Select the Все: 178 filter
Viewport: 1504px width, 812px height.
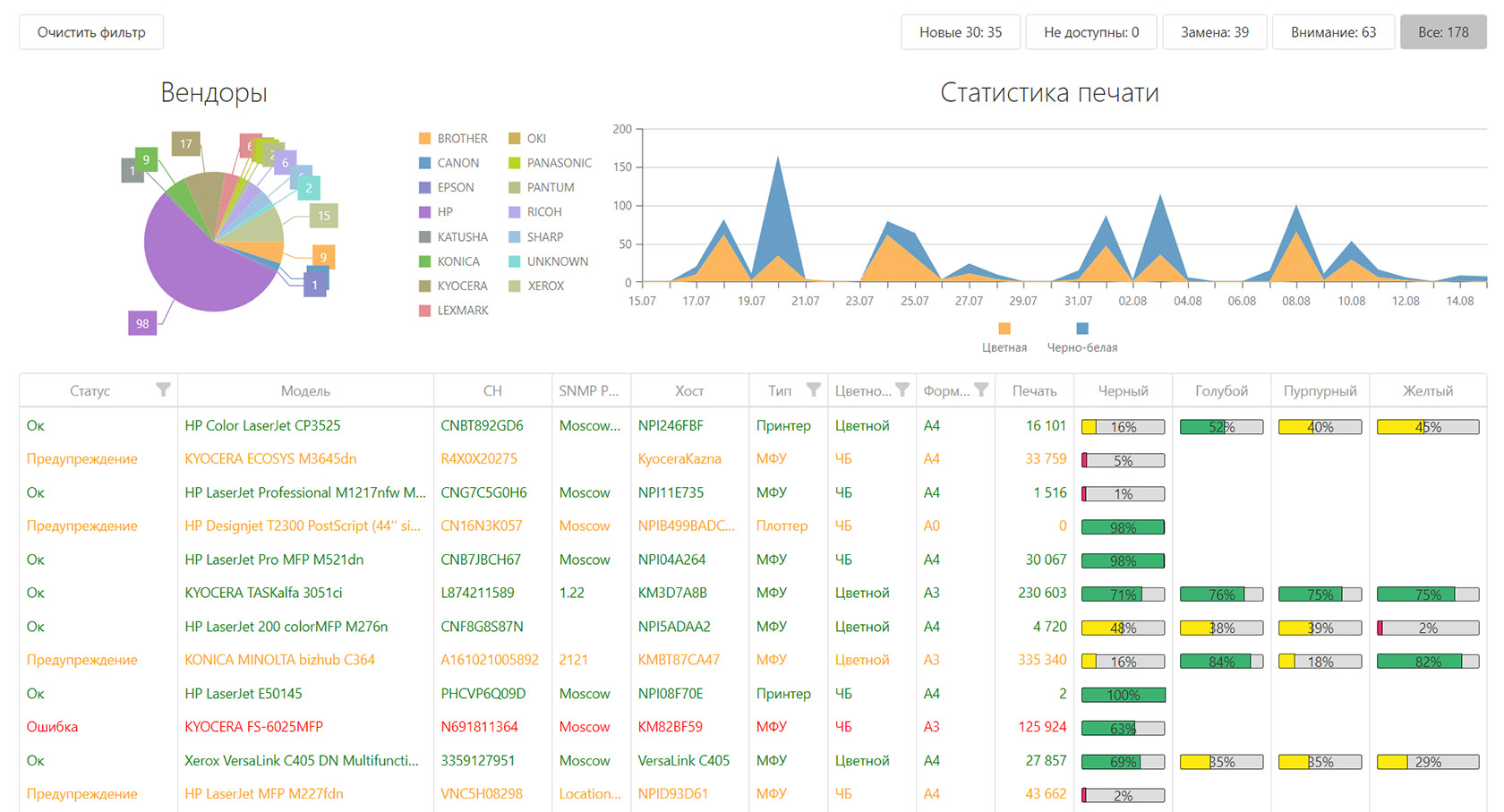pos(1443,32)
